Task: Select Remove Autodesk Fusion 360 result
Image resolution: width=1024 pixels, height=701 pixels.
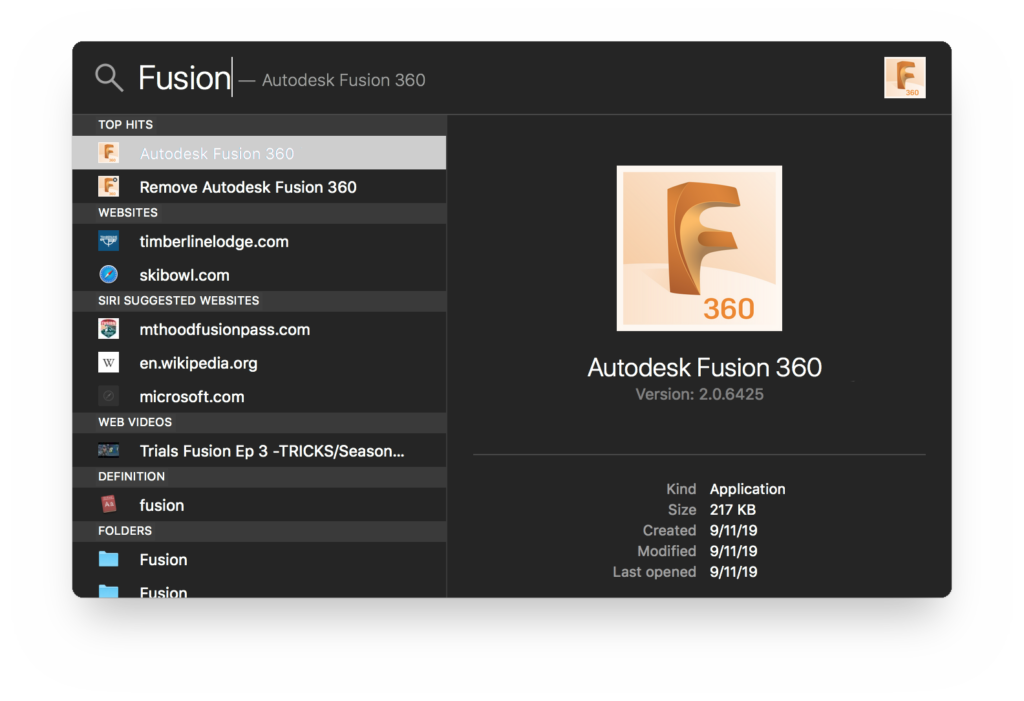Action: (259, 187)
